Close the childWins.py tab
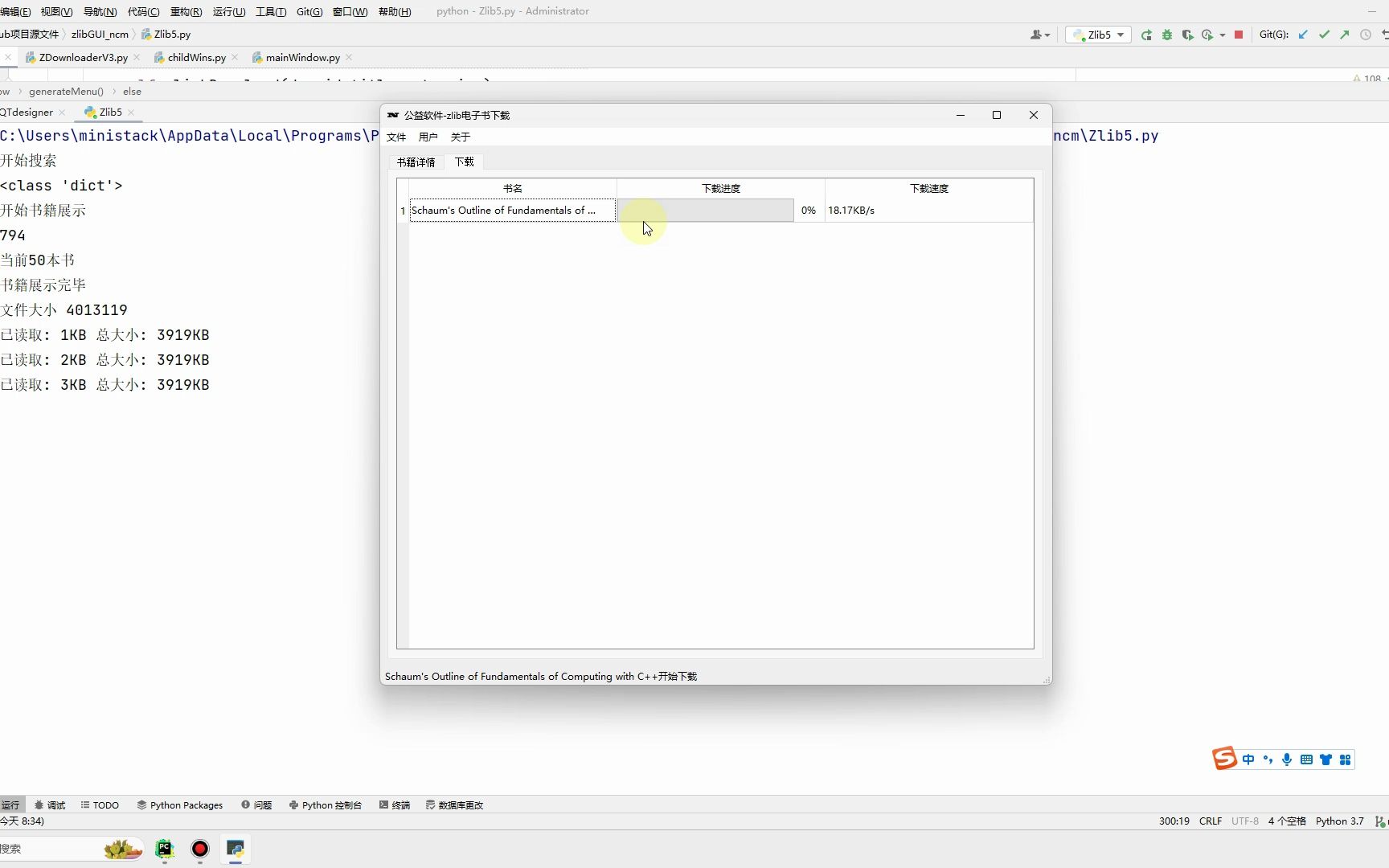The width and height of the screenshot is (1389, 868). point(235,57)
